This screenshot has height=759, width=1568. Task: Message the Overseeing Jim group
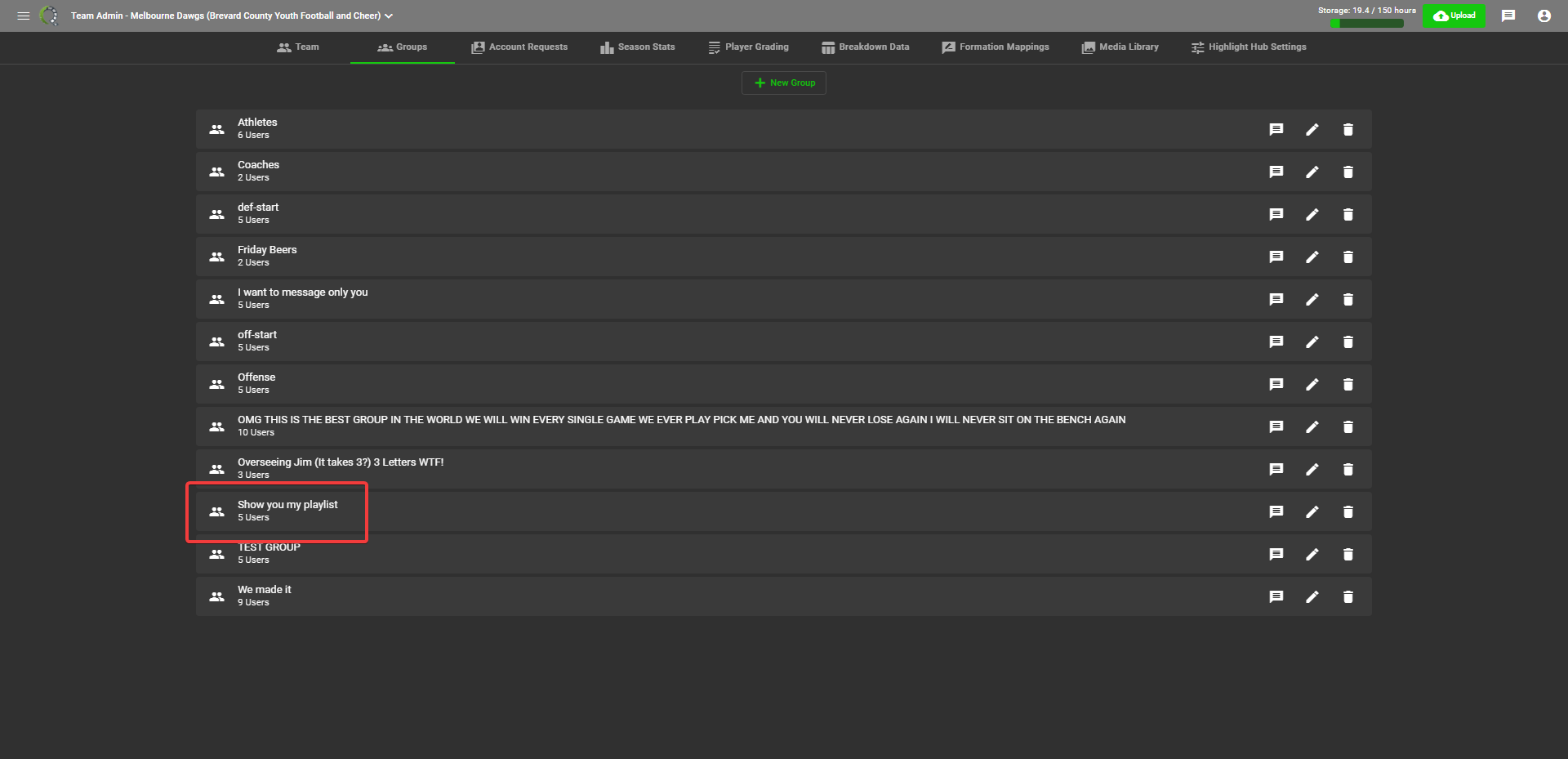pyautogui.click(x=1276, y=469)
